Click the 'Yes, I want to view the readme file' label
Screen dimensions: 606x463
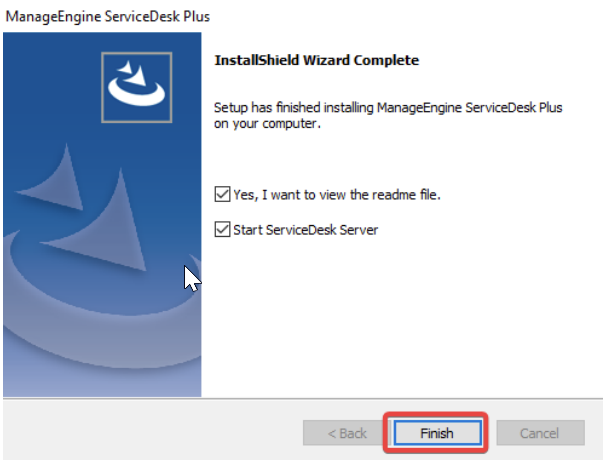pyautogui.click(x=336, y=194)
